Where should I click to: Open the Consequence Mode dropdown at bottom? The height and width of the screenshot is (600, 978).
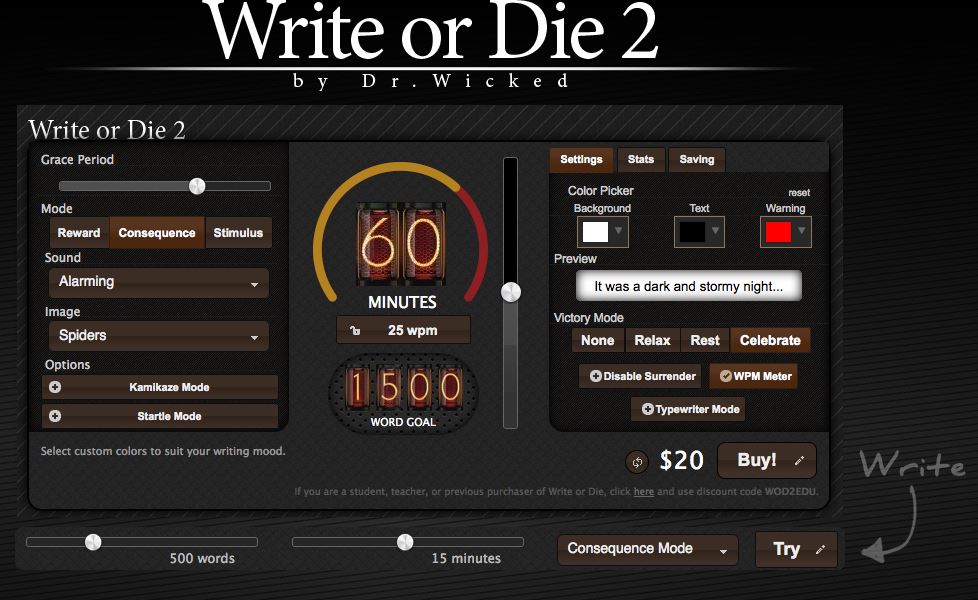click(x=647, y=549)
